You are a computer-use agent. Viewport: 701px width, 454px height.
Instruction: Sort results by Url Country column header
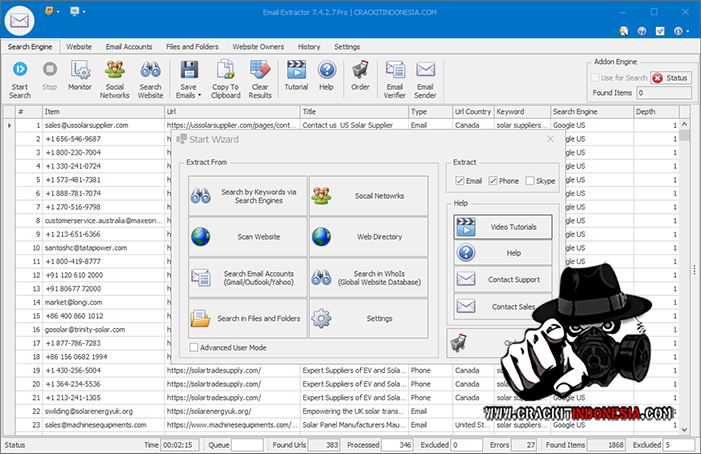click(472, 112)
